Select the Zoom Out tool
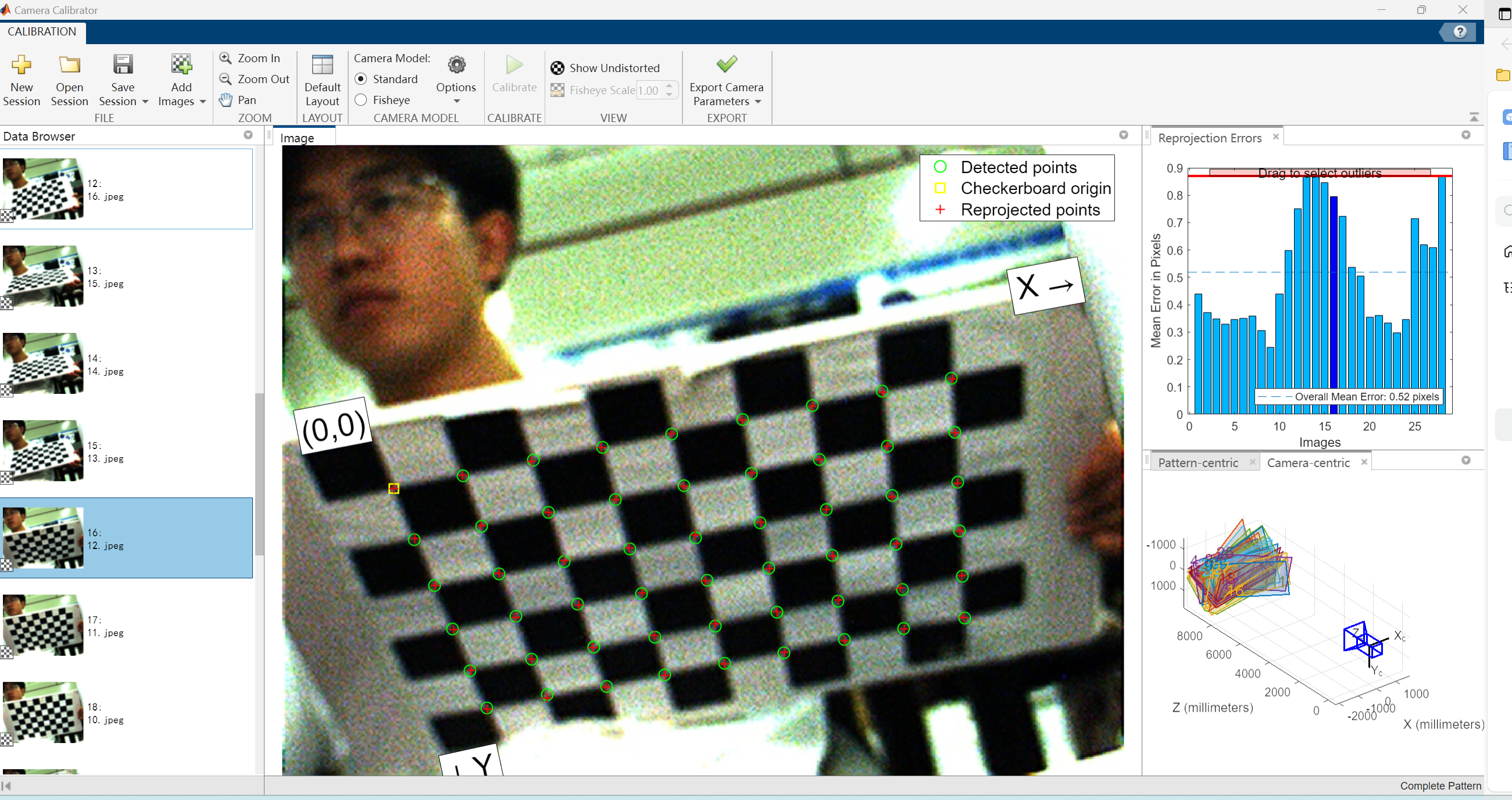The height and width of the screenshot is (800, 1512). coord(255,79)
